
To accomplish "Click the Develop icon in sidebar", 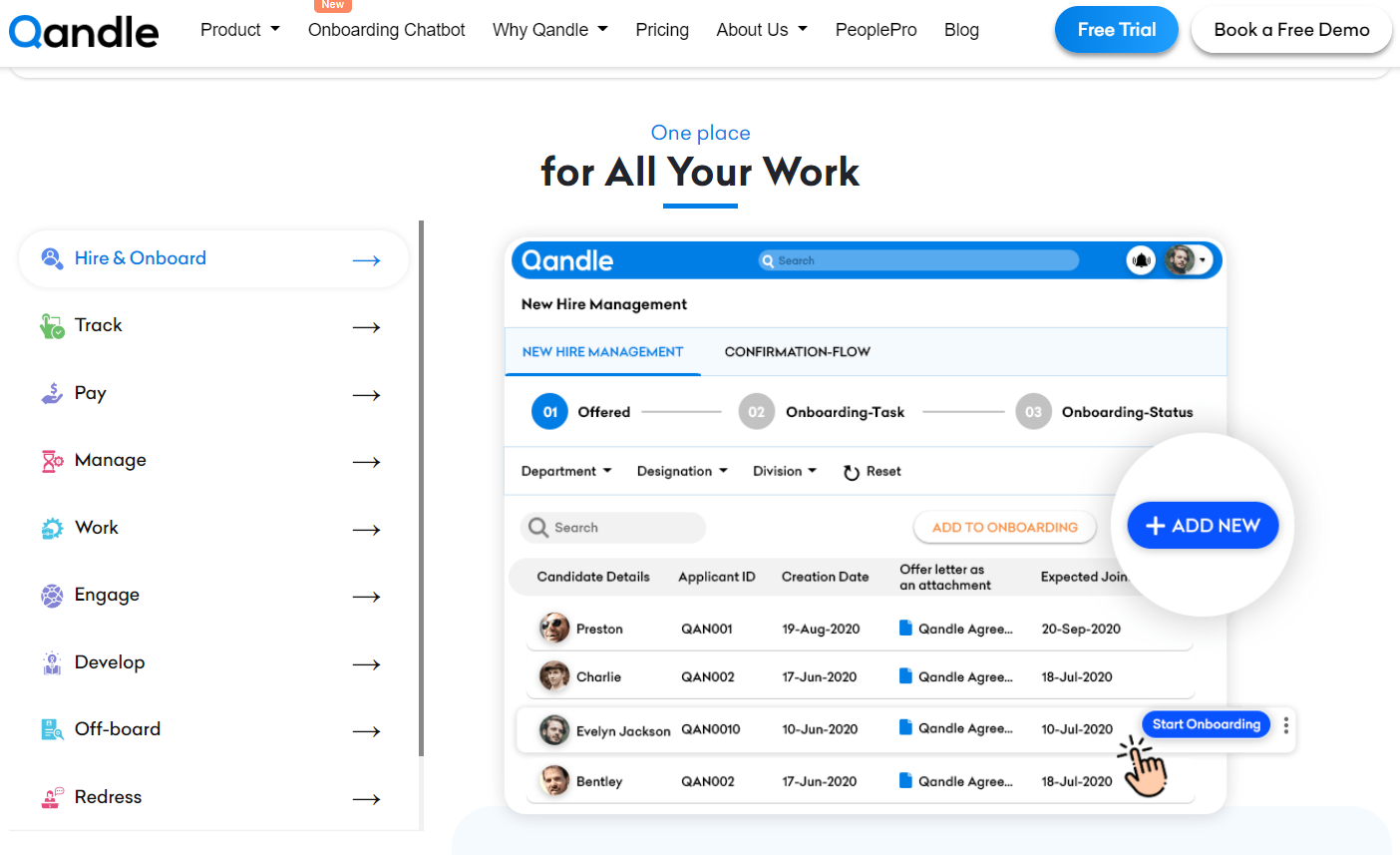I will point(52,663).
